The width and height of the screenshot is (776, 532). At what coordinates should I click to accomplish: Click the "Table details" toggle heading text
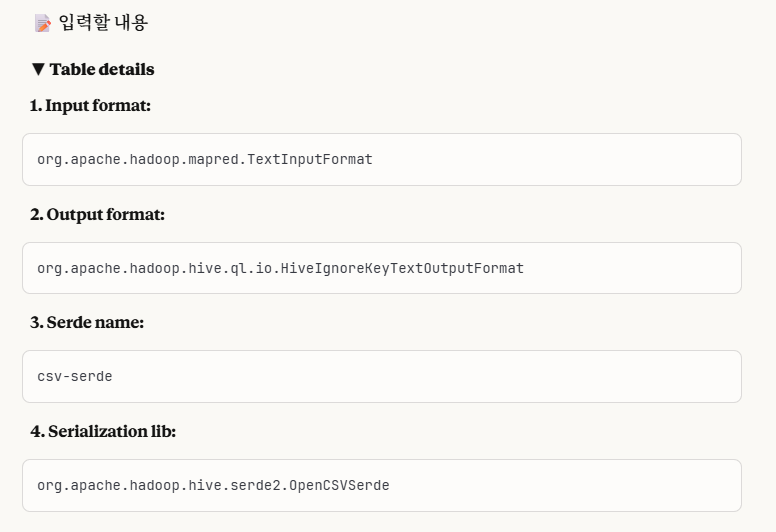[102, 70]
